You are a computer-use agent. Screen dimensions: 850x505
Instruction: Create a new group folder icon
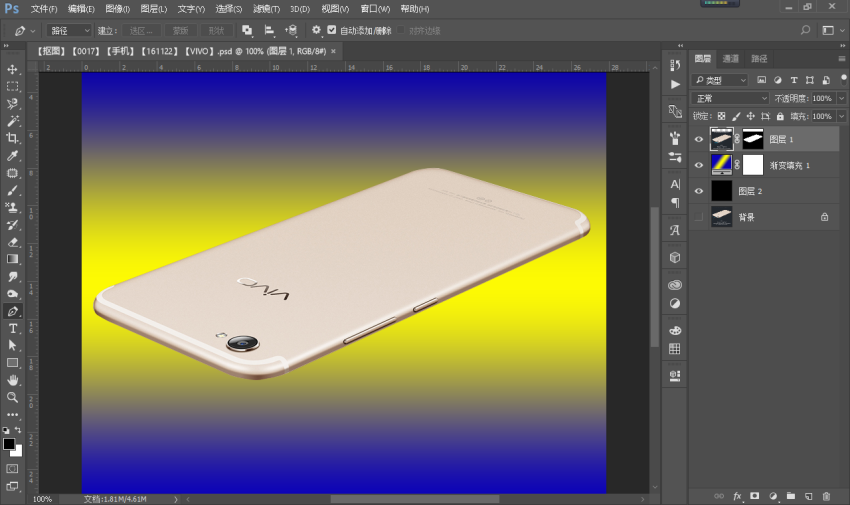(791, 496)
